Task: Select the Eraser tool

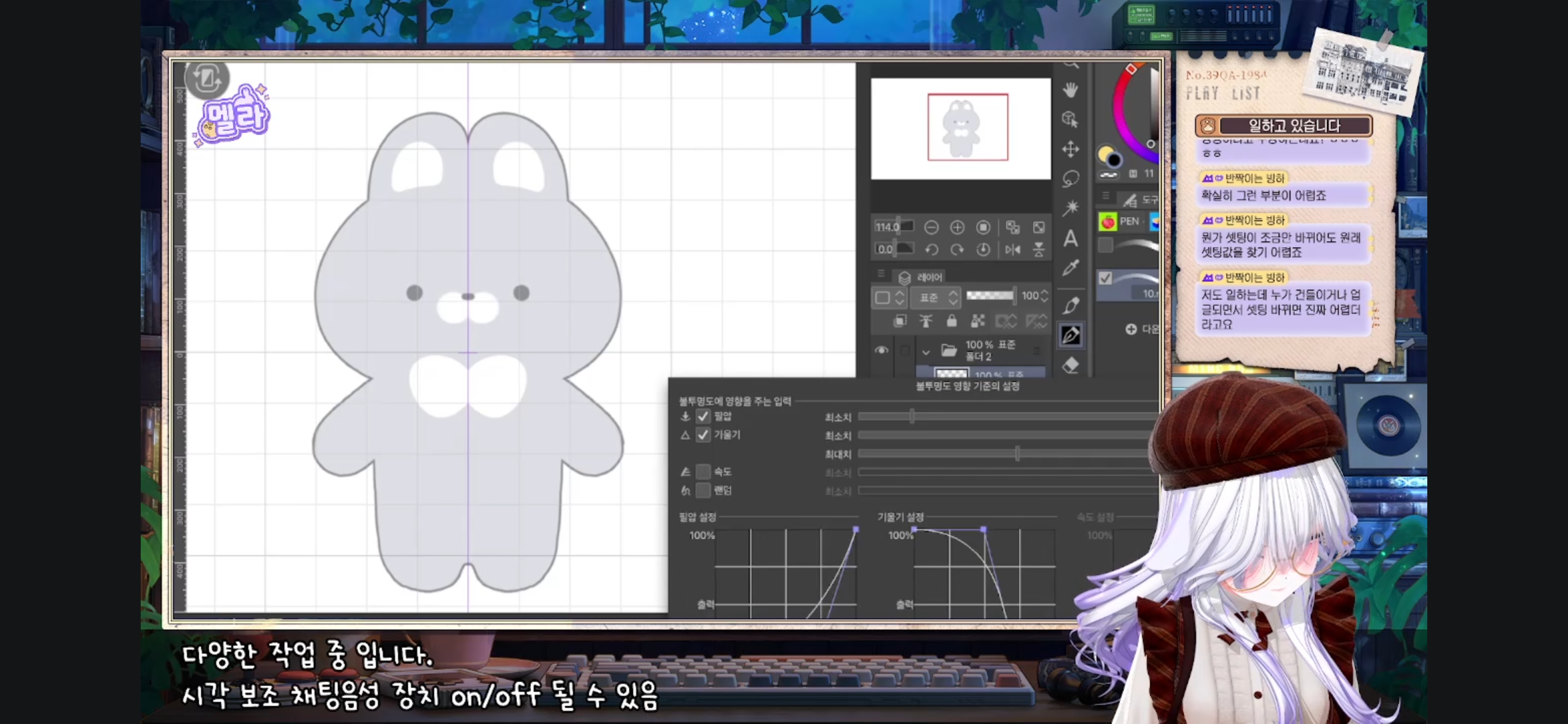Action: coord(1070,365)
